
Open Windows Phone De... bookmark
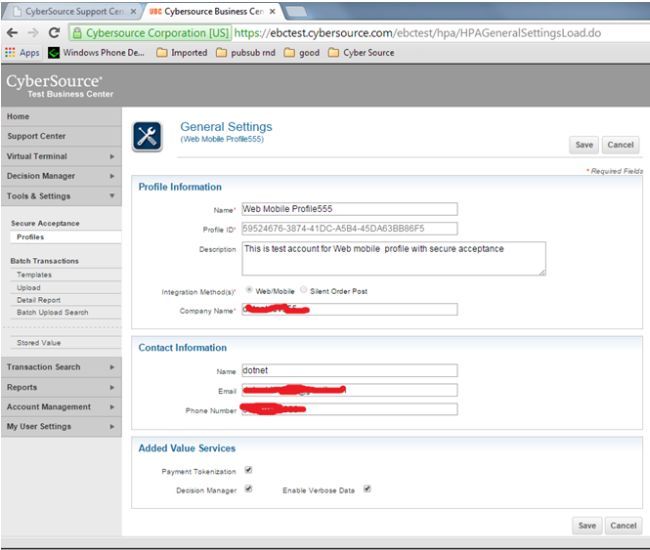tap(96, 53)
